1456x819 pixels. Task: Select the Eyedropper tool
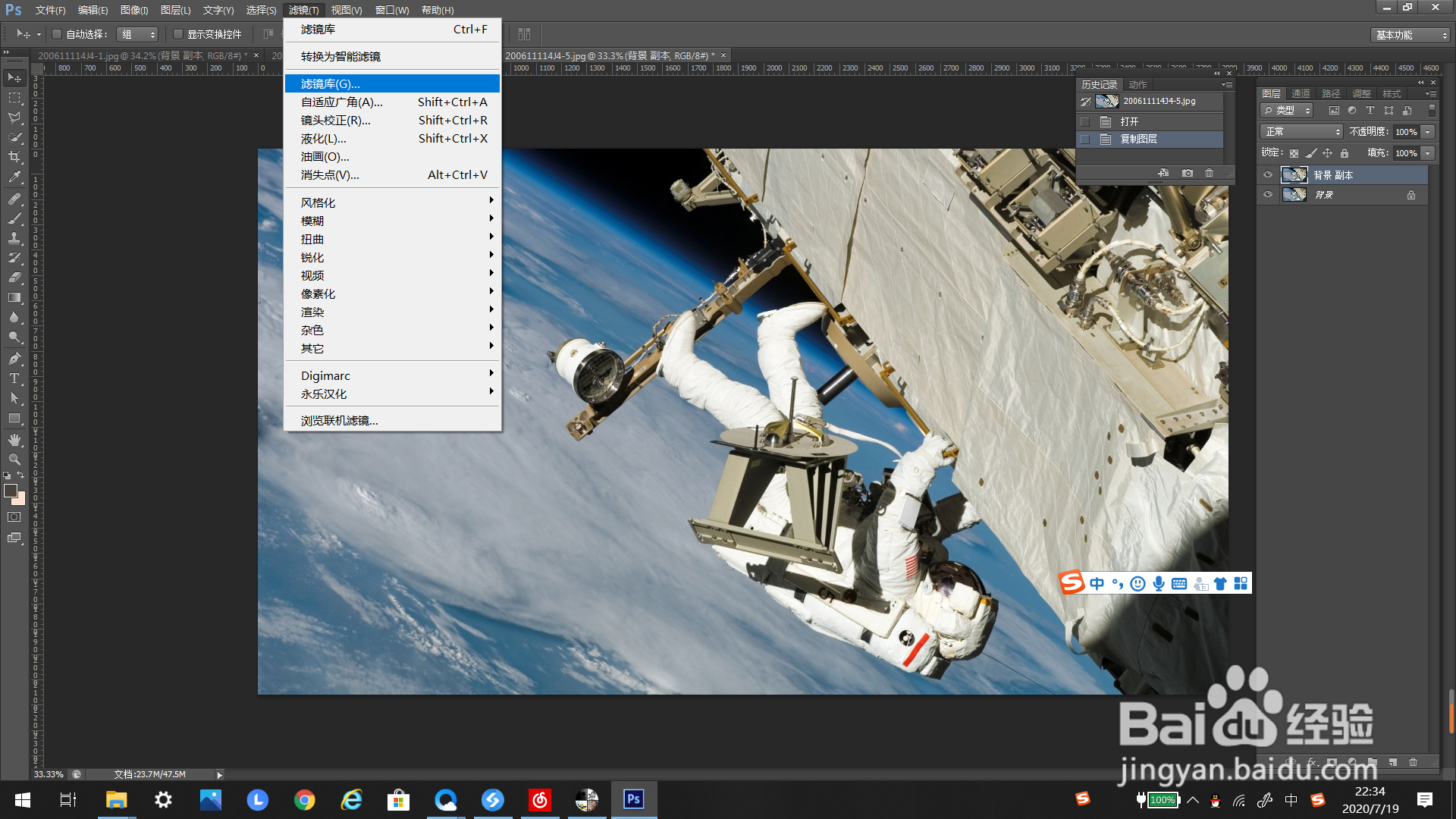pyautogui.click(x=14, y=177)
